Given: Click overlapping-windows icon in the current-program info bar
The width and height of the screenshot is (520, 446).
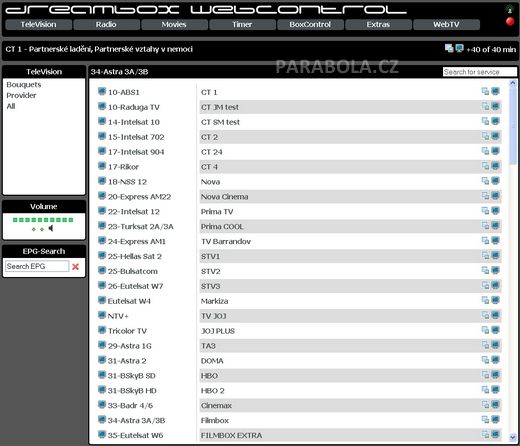Looking at the screenshot, I should [x=449, y=48].
